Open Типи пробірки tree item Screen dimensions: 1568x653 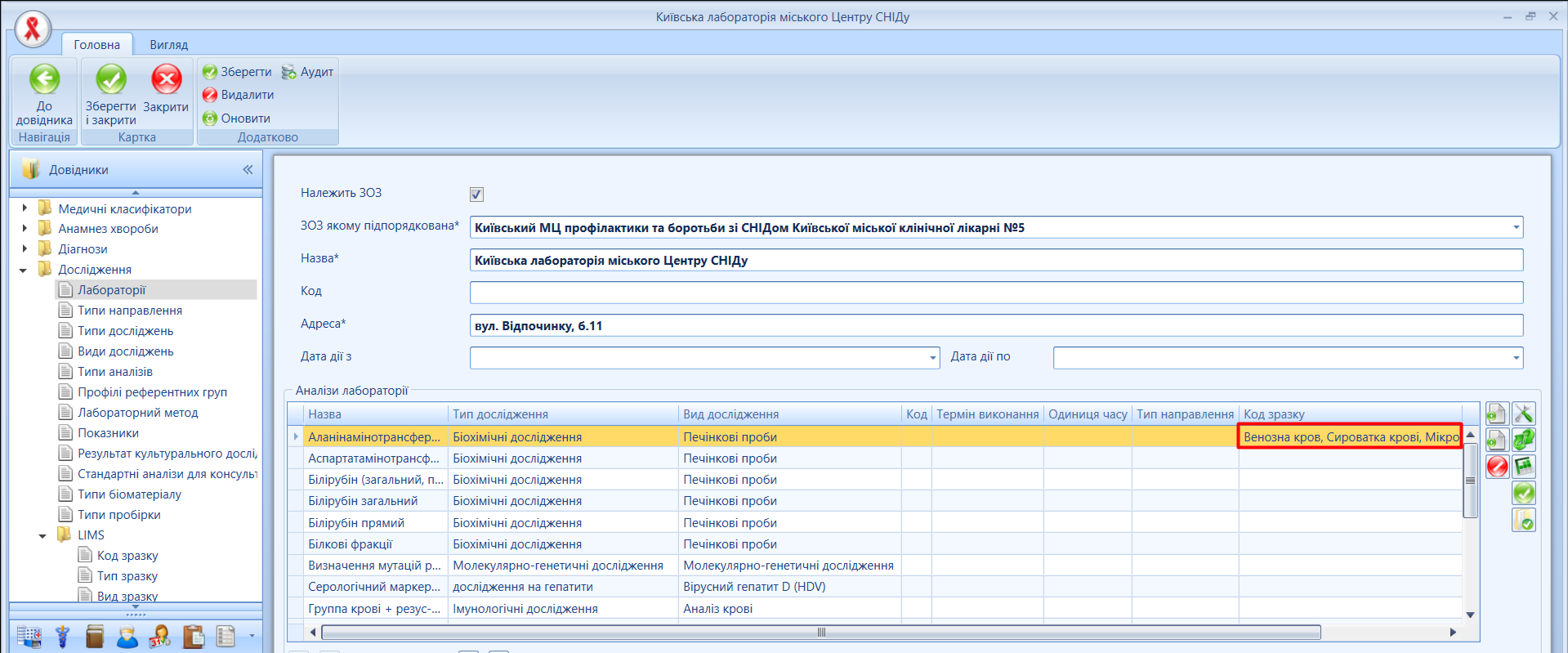pyautogui.click(x=118, y=515)
